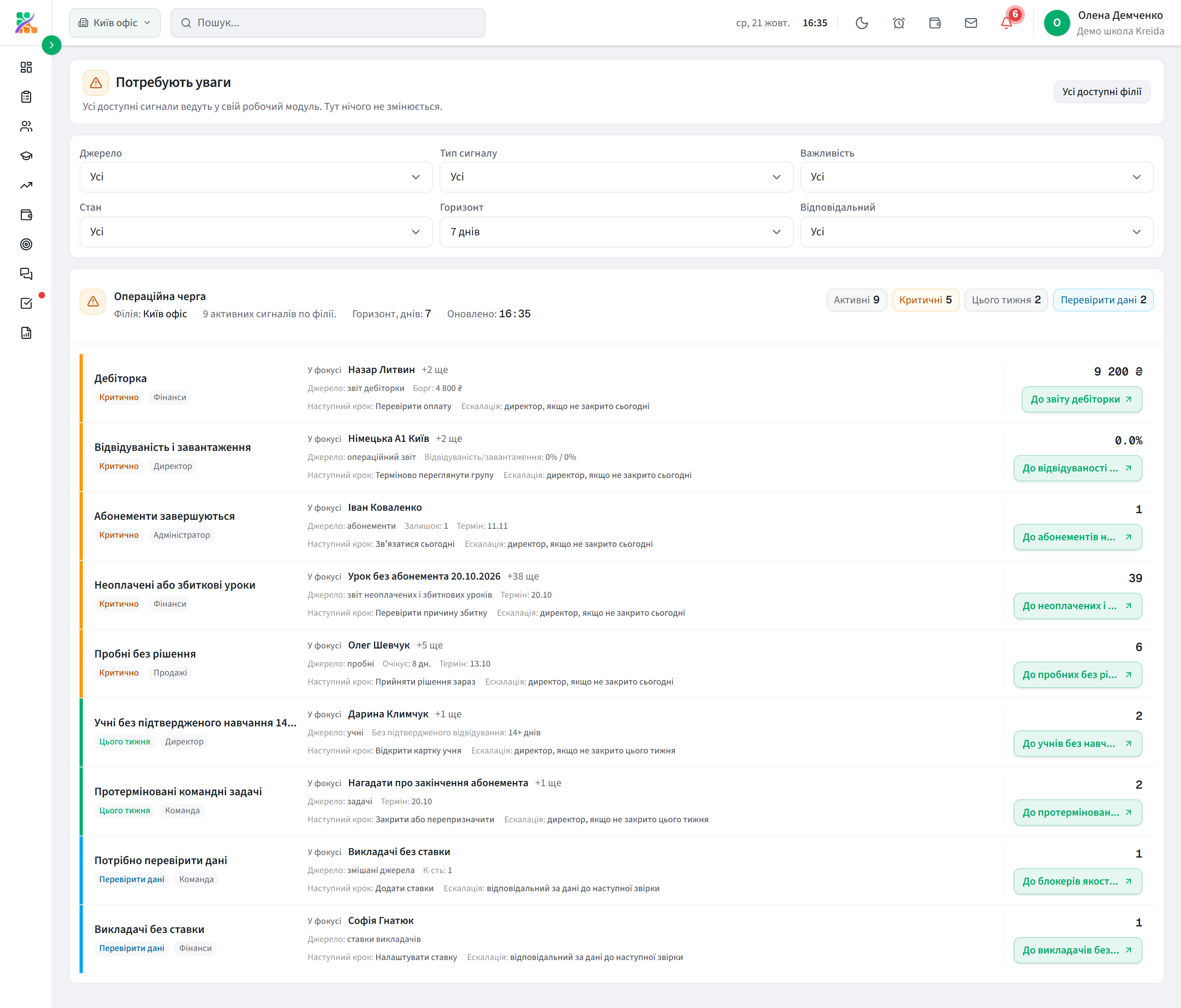Image resolution: width=1181 pixels, height=1008 pixels.
Task: Open the До протермінованих задач button
Action: click(1077, 812)
